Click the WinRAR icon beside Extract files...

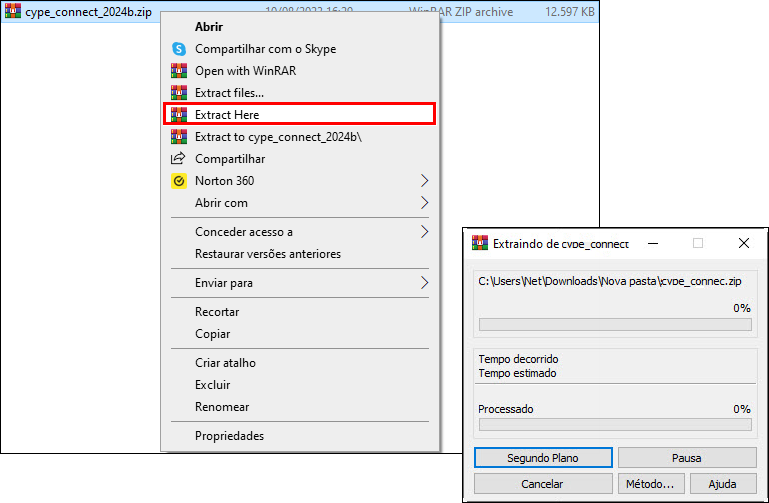pos(179,93)
